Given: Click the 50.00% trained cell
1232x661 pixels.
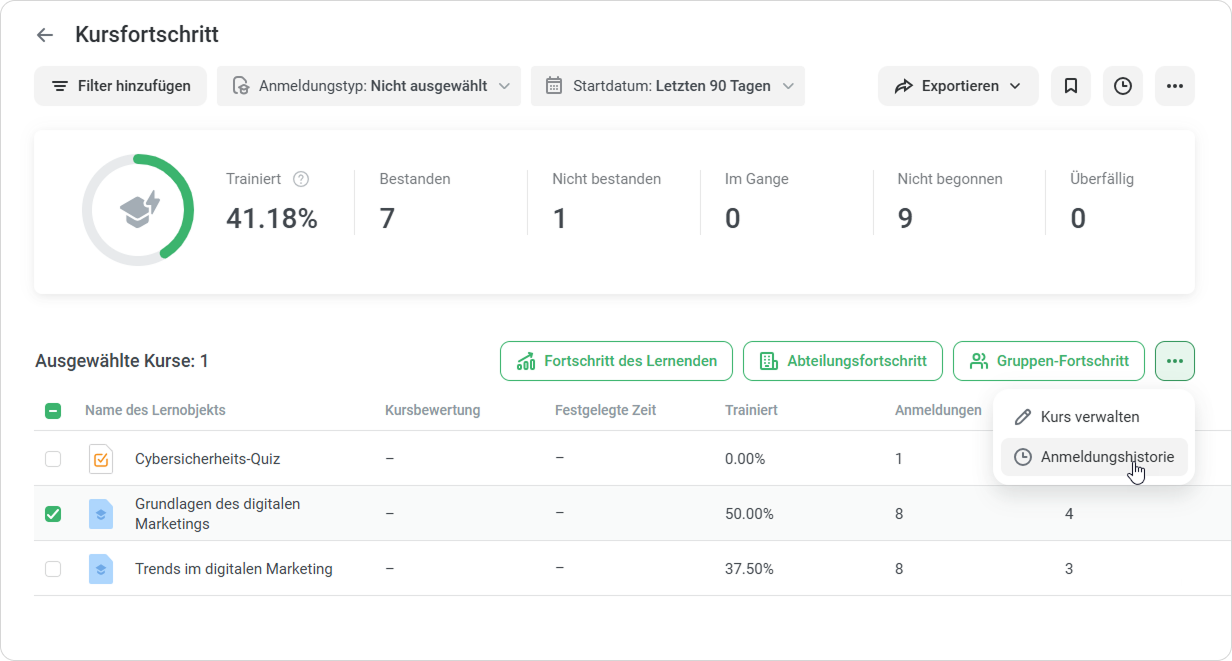Looking at the screenshot, I should pos(749,514).
